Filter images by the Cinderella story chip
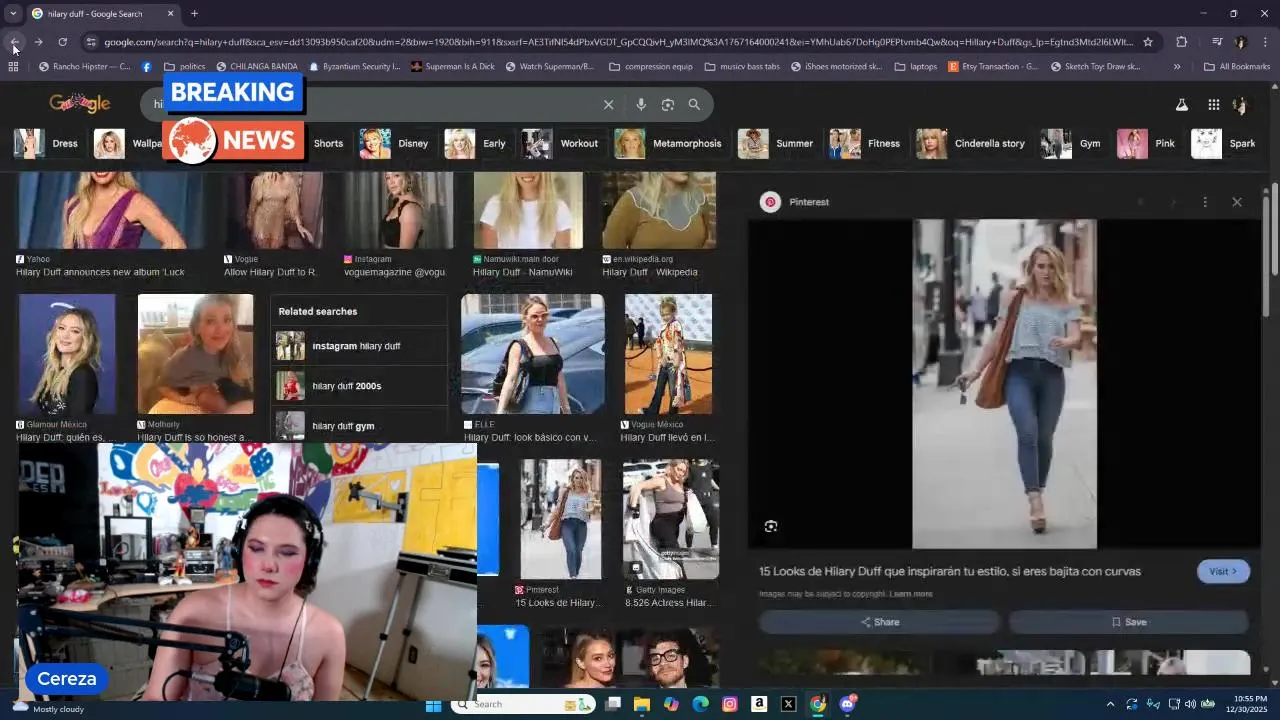 [972, 143]
